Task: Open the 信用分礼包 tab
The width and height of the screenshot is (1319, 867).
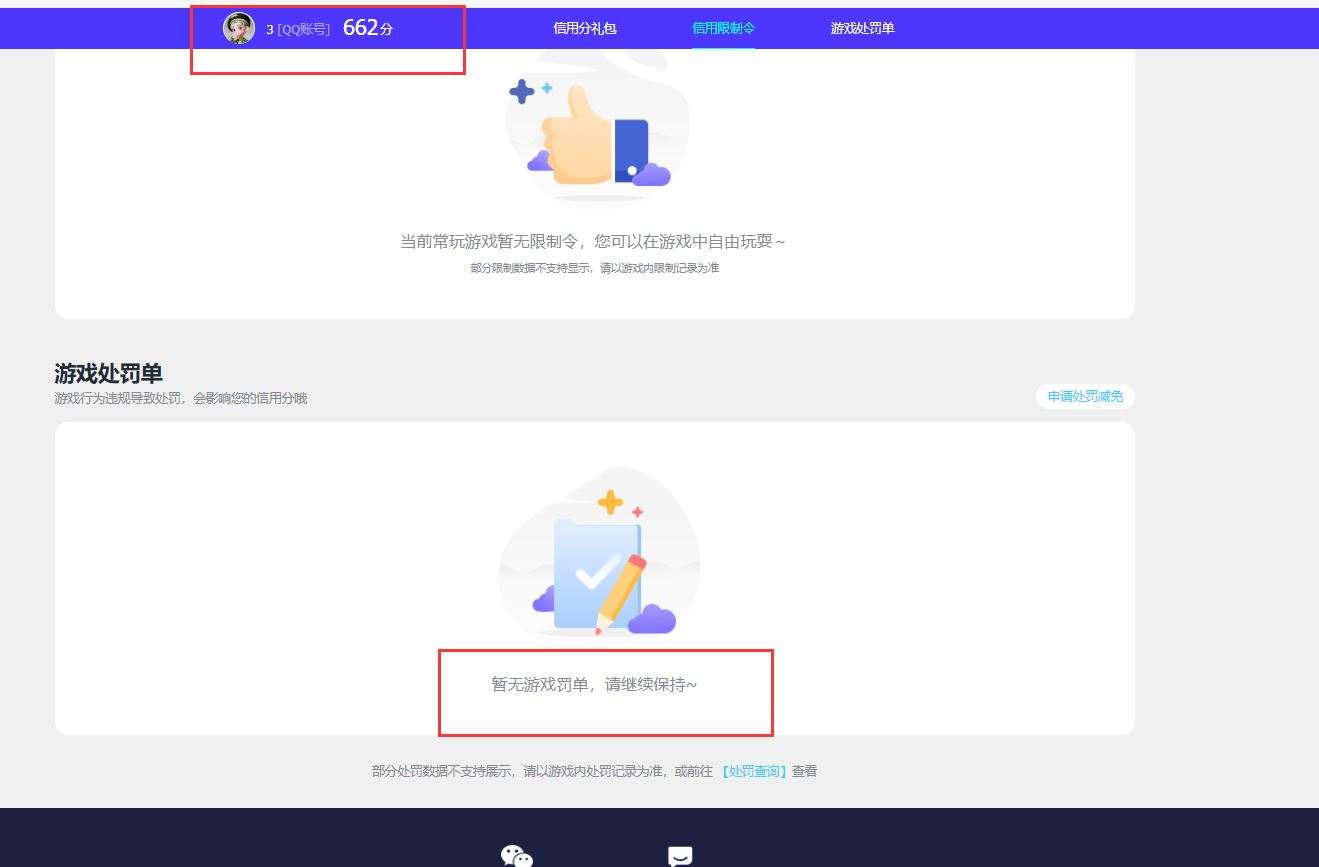Action: click(585, 29)
